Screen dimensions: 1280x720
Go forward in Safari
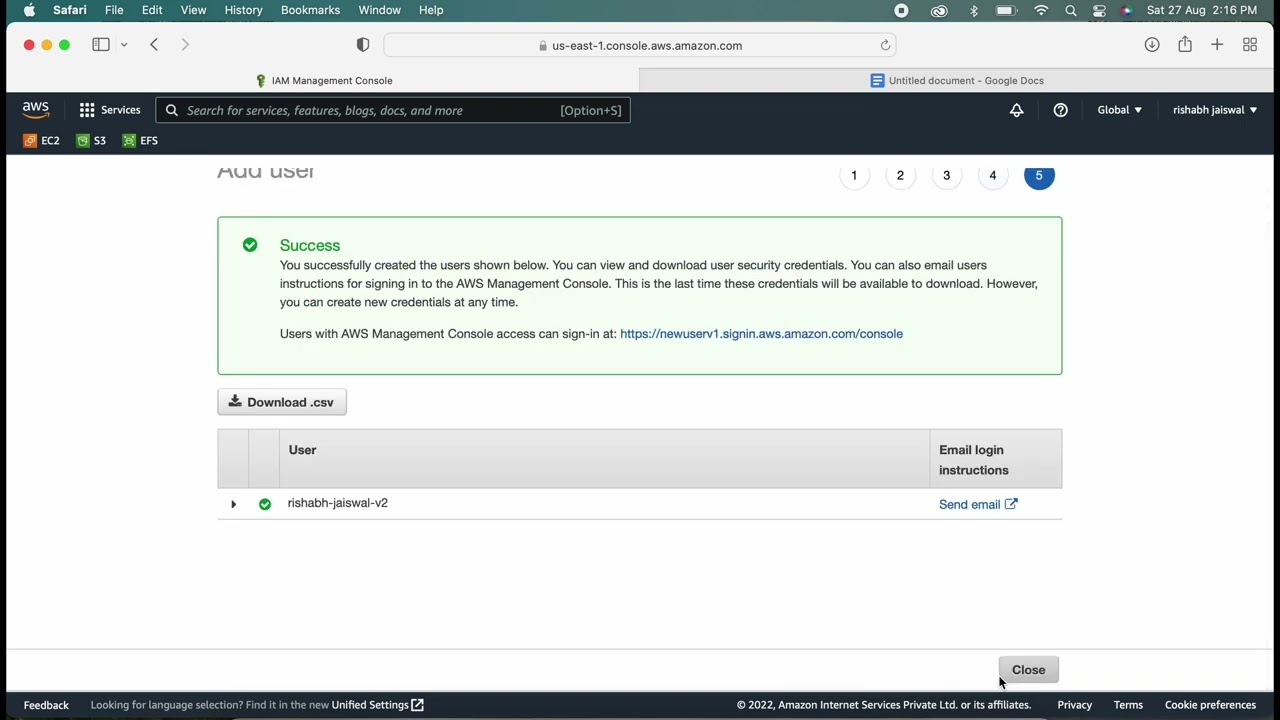pos(185,45)
